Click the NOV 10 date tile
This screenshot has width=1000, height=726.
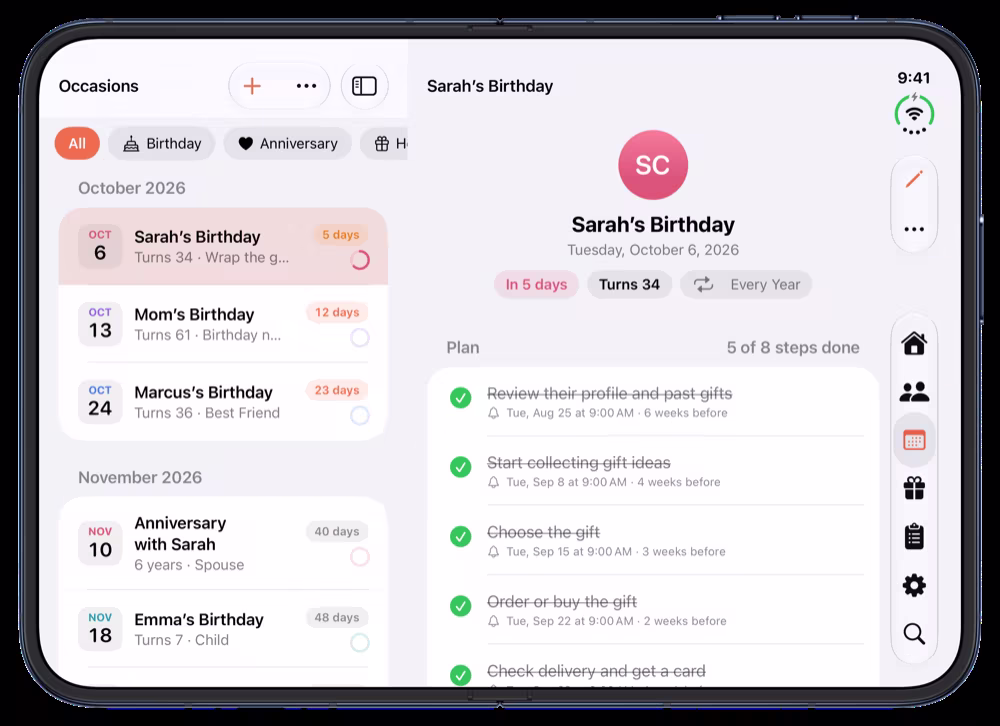point(100,543)
